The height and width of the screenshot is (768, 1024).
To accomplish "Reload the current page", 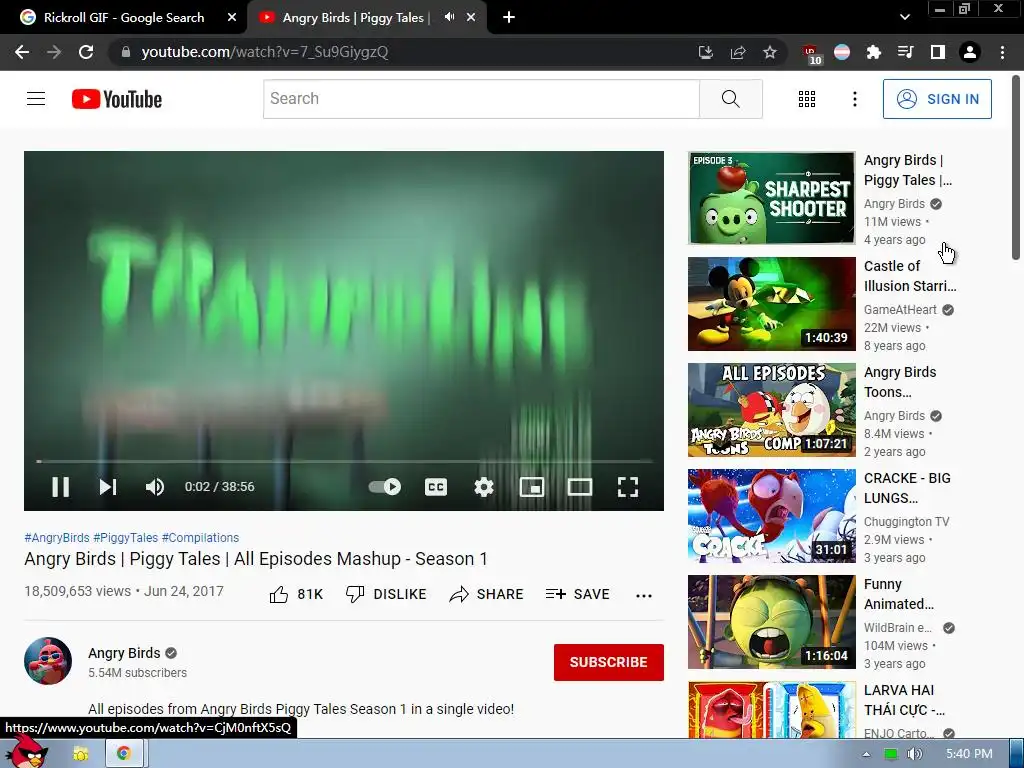I will [x=86, y=52].
